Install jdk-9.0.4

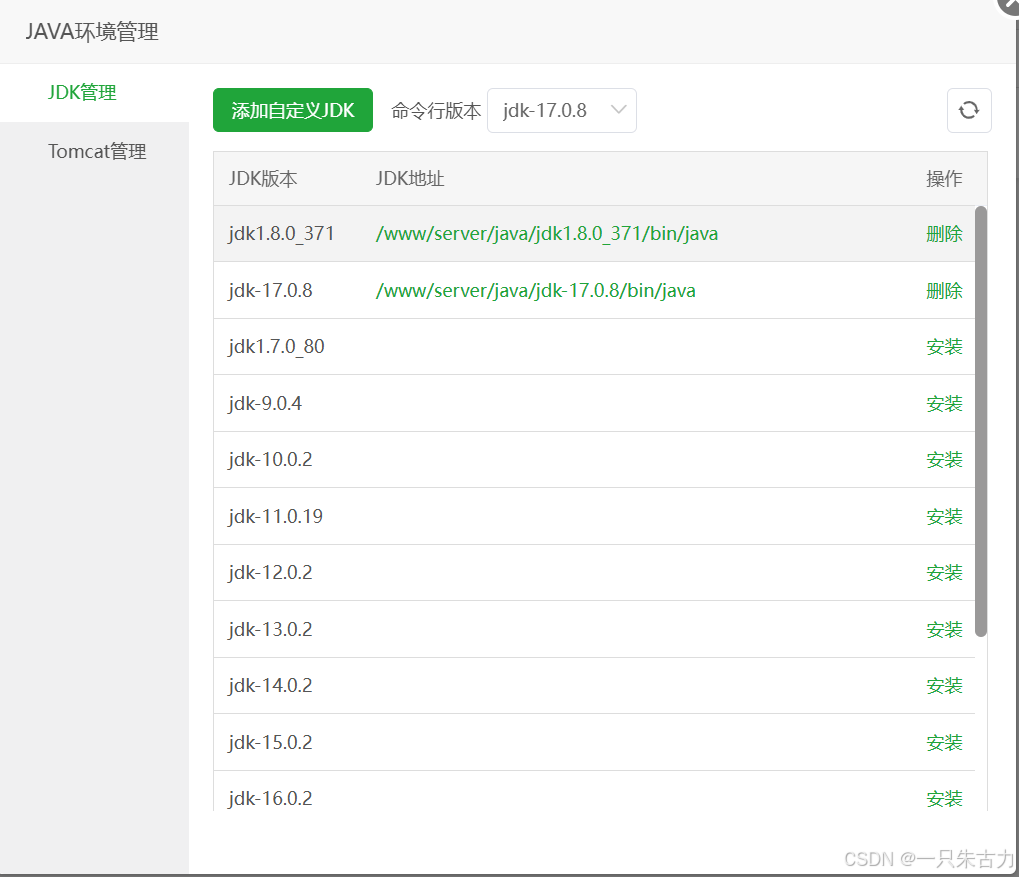(944, 403)
